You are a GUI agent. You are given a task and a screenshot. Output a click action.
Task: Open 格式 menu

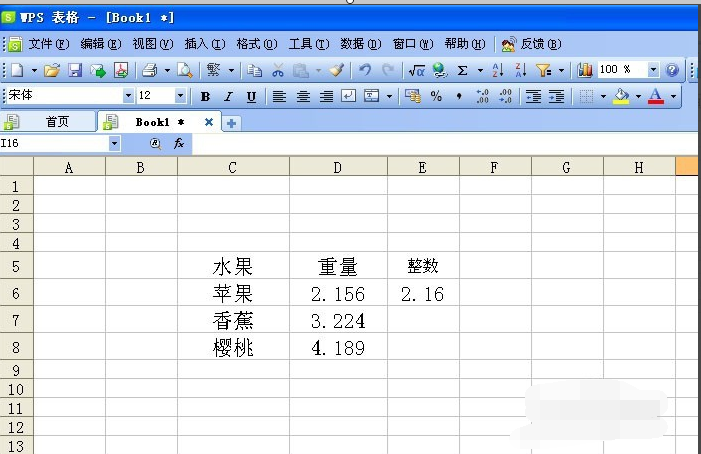click(257, 44)
